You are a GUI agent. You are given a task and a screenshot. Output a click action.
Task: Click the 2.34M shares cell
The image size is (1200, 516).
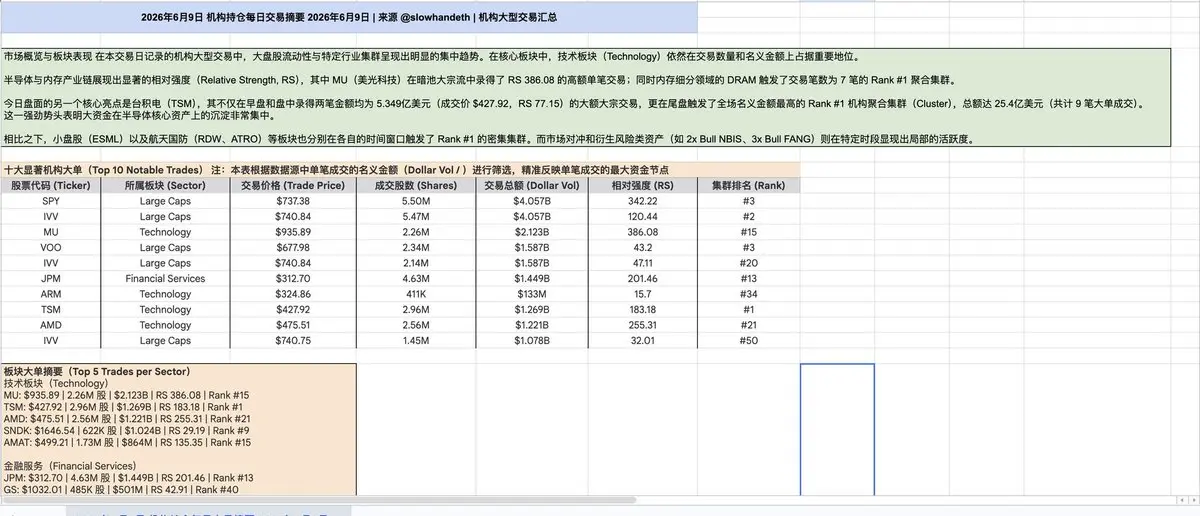(415, 247)
